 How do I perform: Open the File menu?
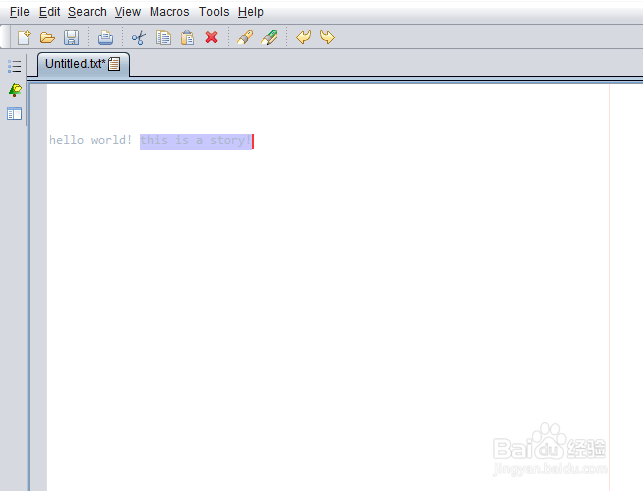tap(20, 12)
